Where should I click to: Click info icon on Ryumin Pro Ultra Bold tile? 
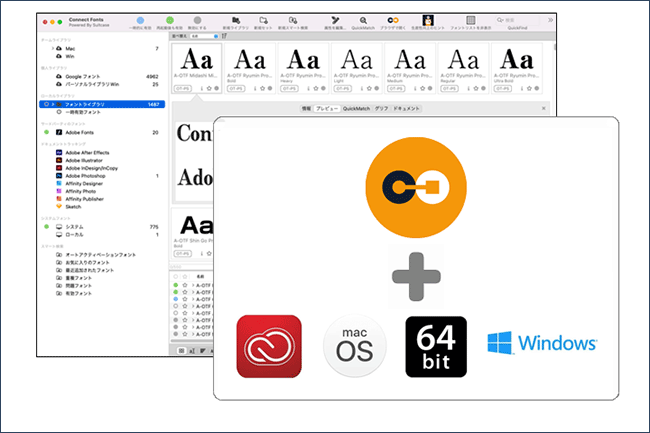click(522, 88)
